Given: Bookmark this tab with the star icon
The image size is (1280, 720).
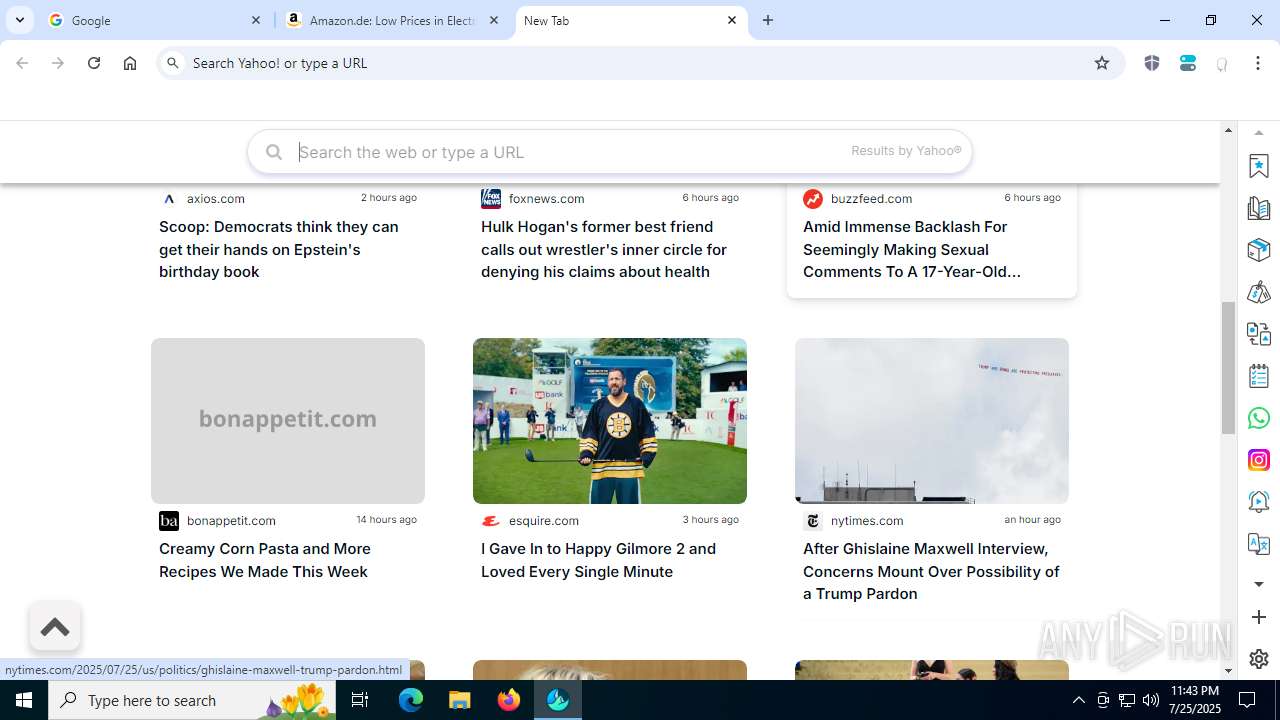Looking at the screenshot, I should [1102, 63].
